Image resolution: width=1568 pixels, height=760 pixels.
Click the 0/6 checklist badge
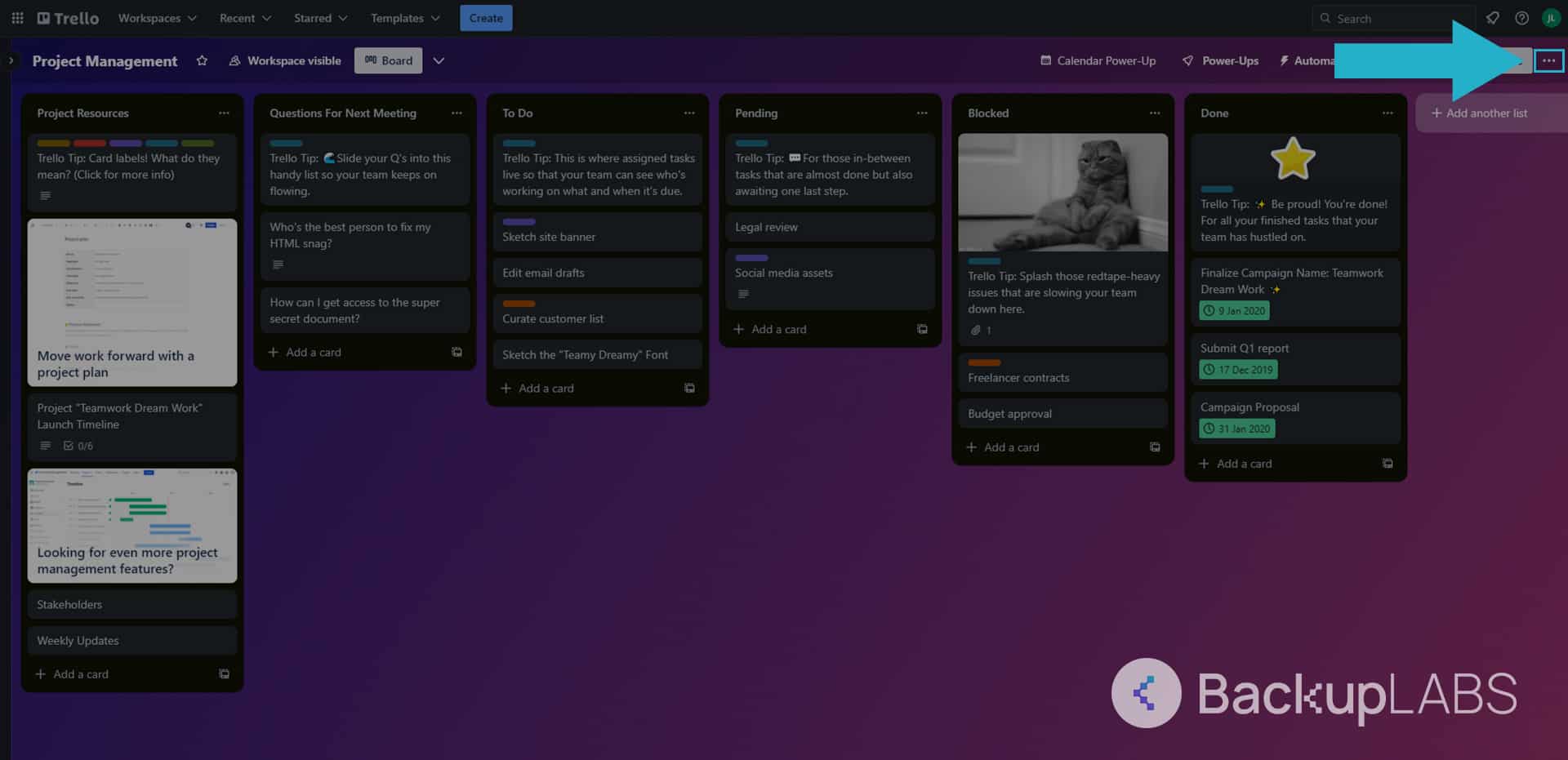pos(78,446)
